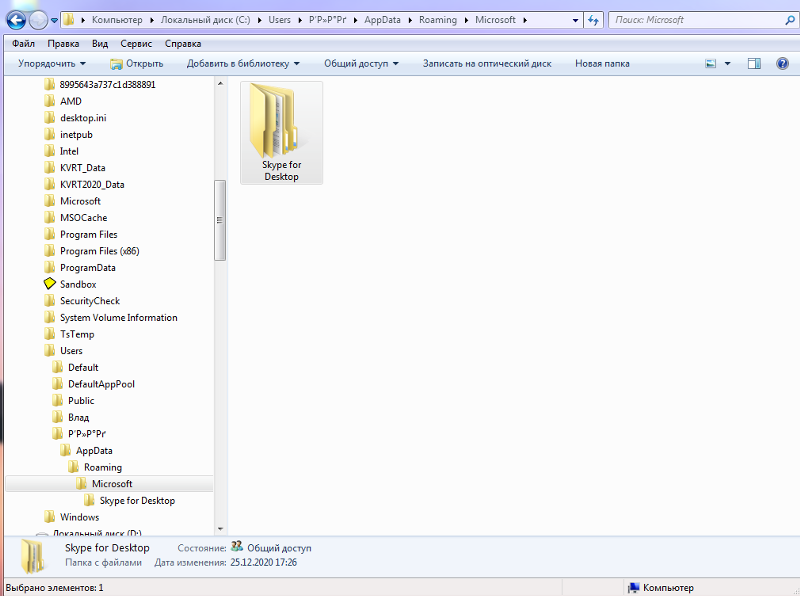The width and height of the screenshot is (800, 596).
Task: Select Public folder in tree
Action: click(81, 401)
